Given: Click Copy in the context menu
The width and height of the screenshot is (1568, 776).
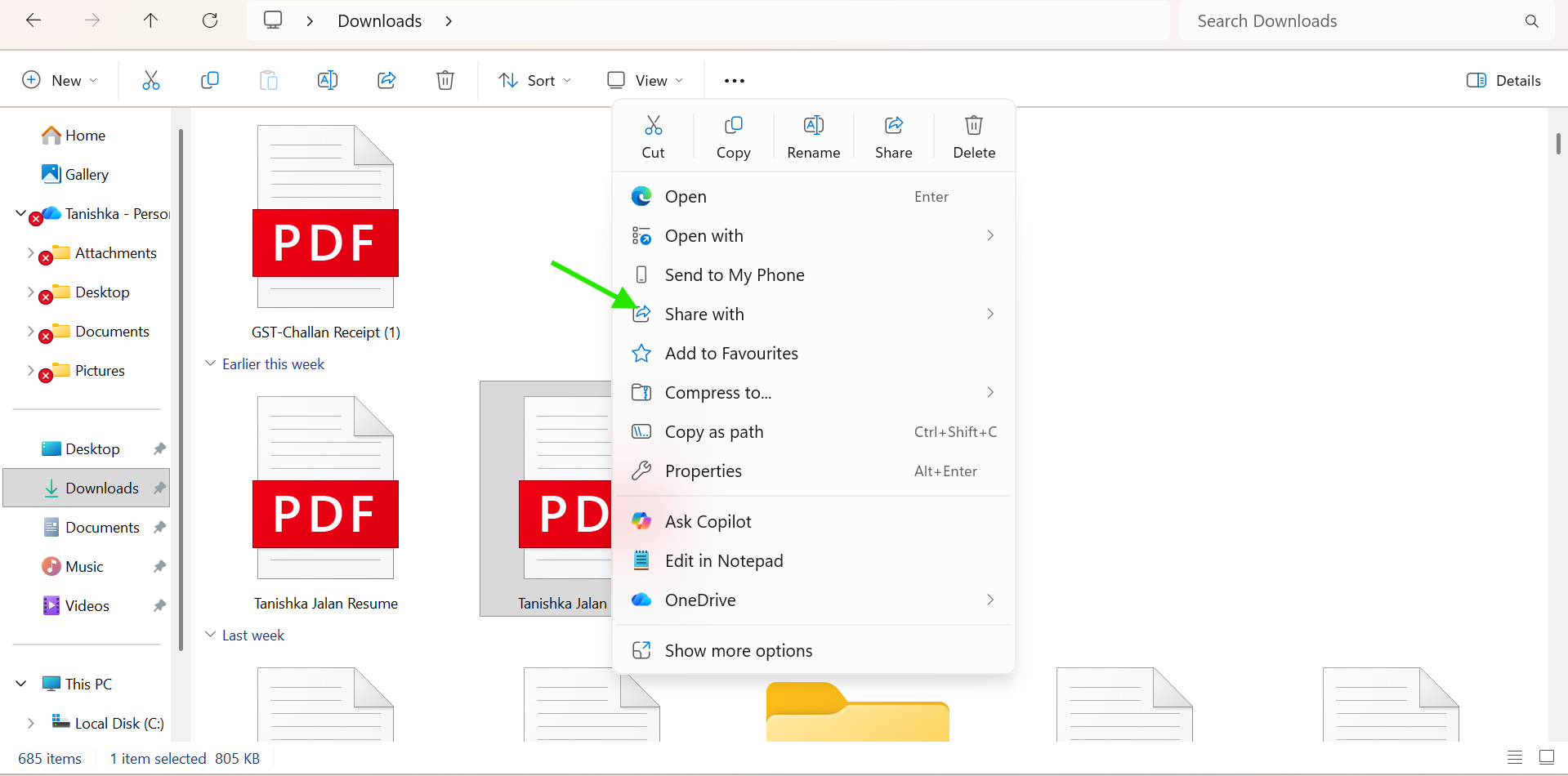Looking at the screenshot, I should point(733,137).
